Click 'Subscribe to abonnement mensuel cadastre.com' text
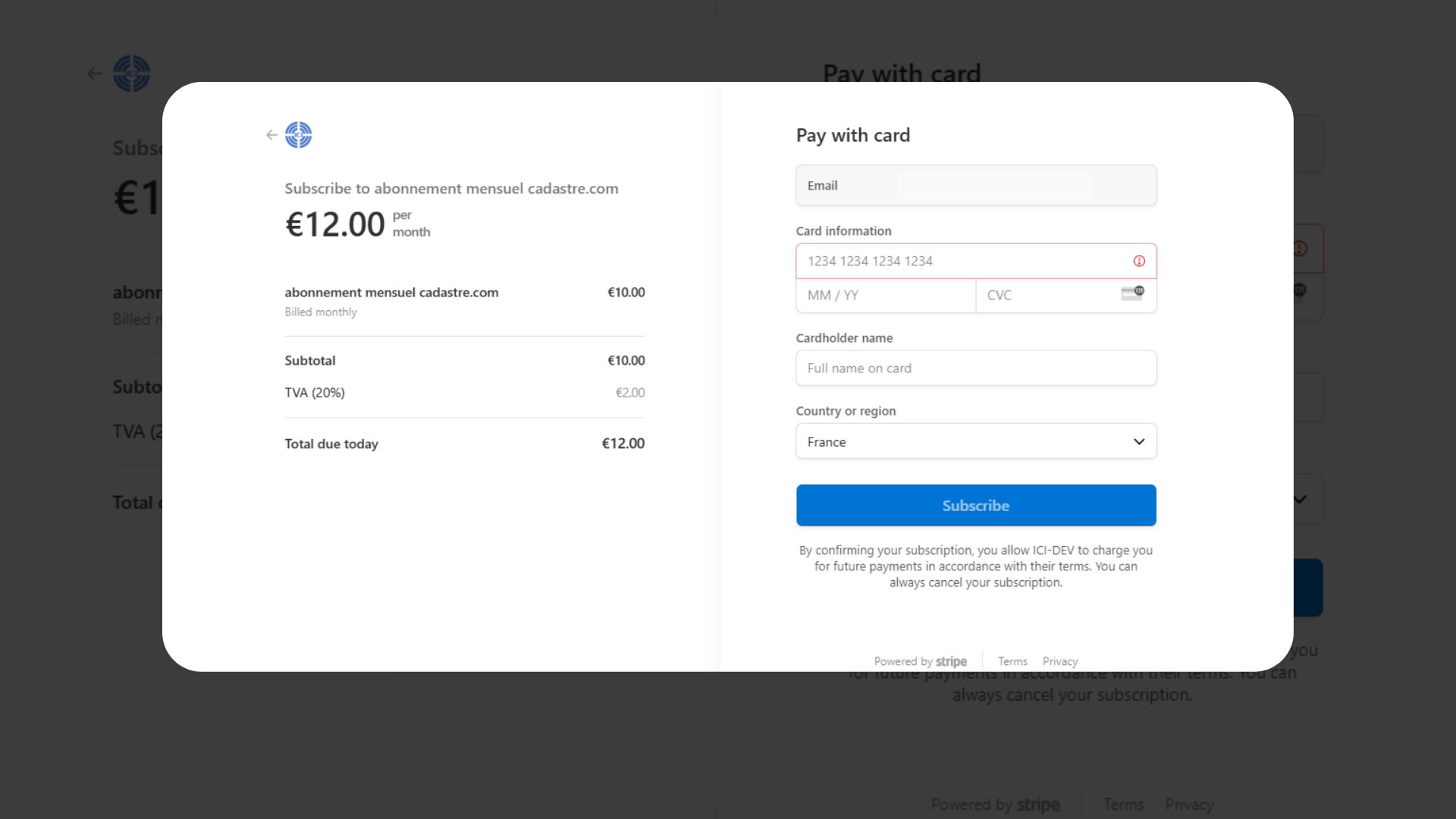Screen dimensions: 1456x819 (451, 188)
